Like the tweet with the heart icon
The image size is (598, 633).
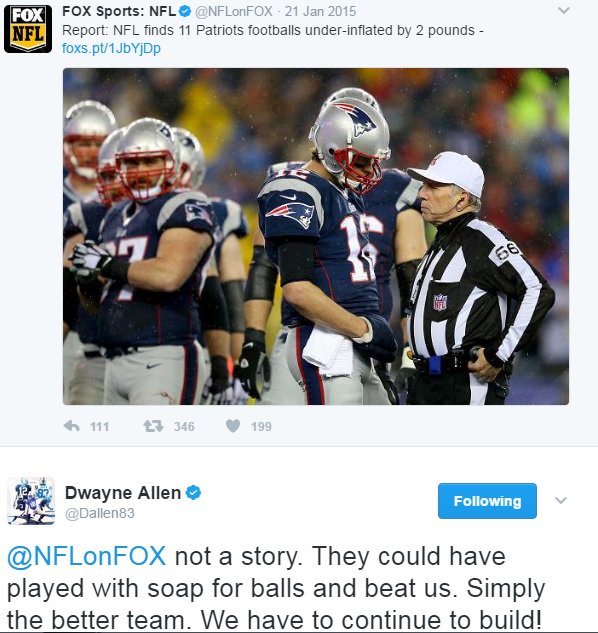tap(233, 426)
